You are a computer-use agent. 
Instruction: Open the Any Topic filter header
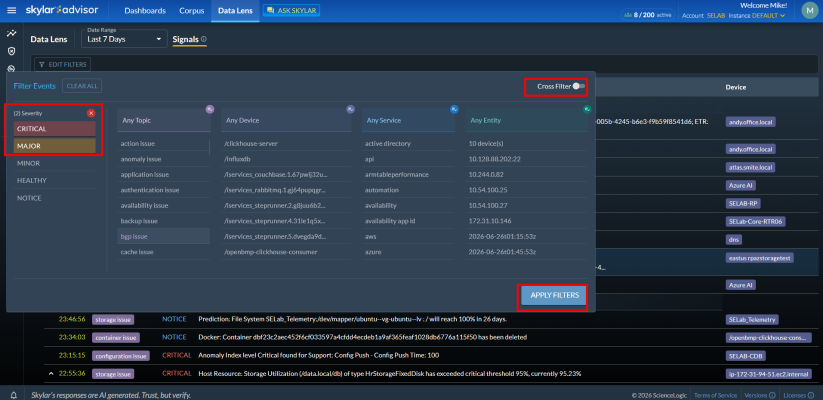point(164,120)
